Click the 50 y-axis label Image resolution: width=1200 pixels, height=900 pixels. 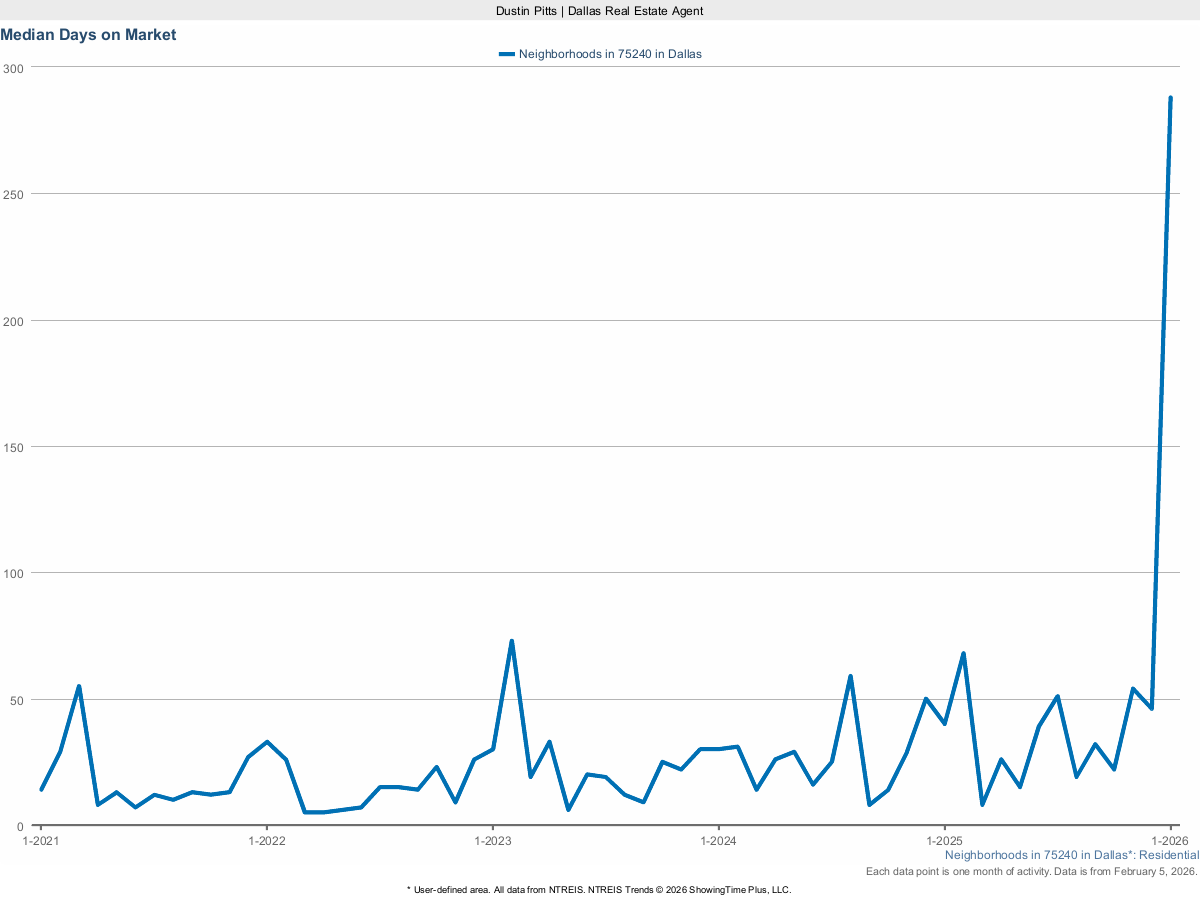coord(15,700)
